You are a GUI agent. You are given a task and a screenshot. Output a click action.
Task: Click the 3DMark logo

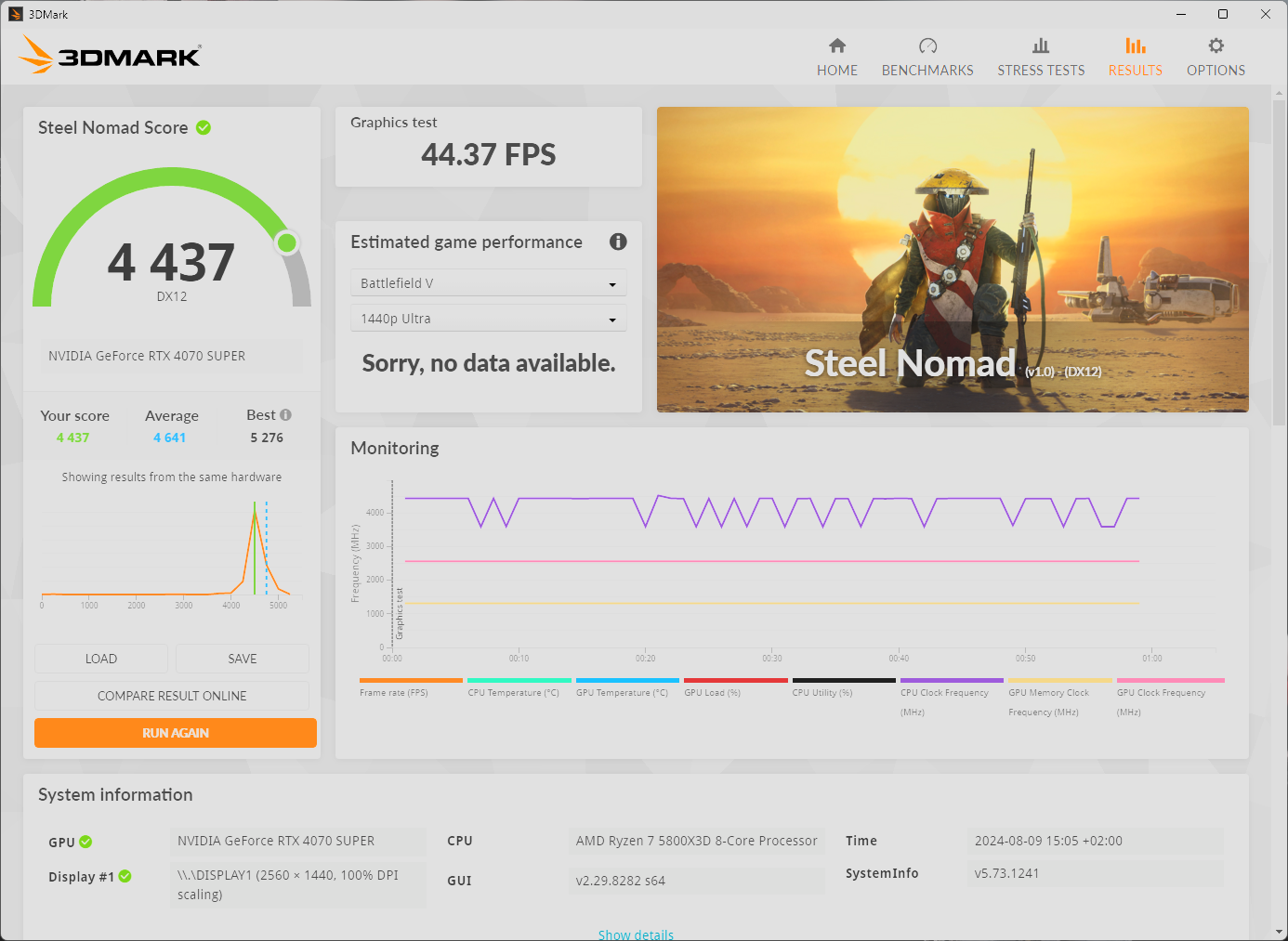pos(110,55)
